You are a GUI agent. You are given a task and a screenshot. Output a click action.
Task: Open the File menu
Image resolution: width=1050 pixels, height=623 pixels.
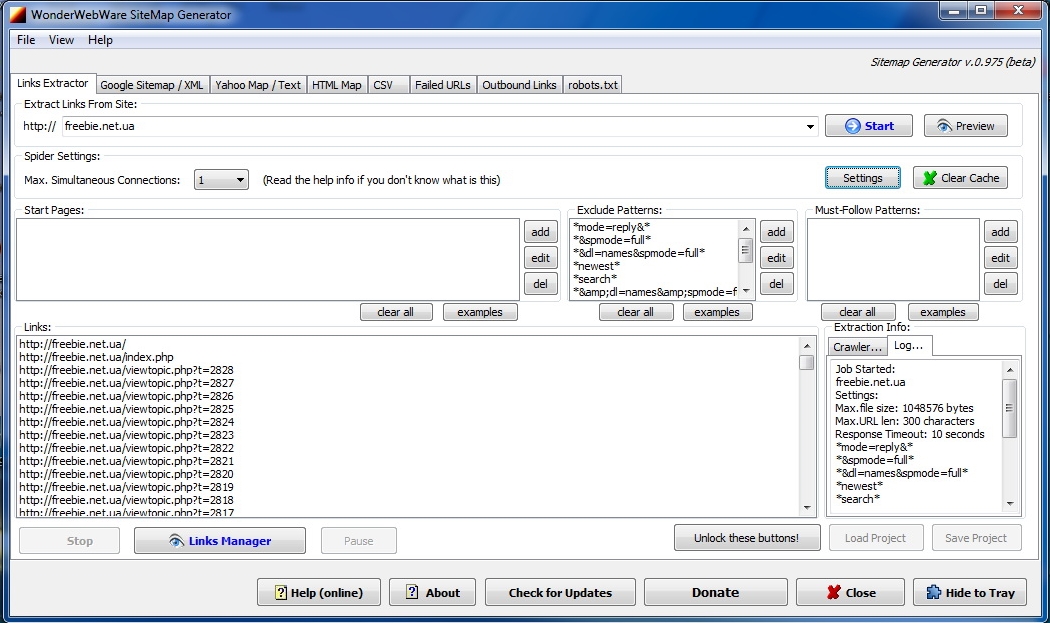(26, 40)
